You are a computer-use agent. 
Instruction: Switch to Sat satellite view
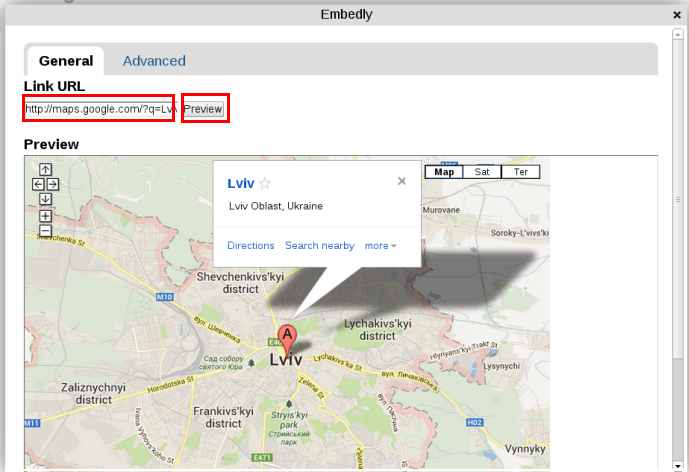pyautogui.click(x=482, y=172)
